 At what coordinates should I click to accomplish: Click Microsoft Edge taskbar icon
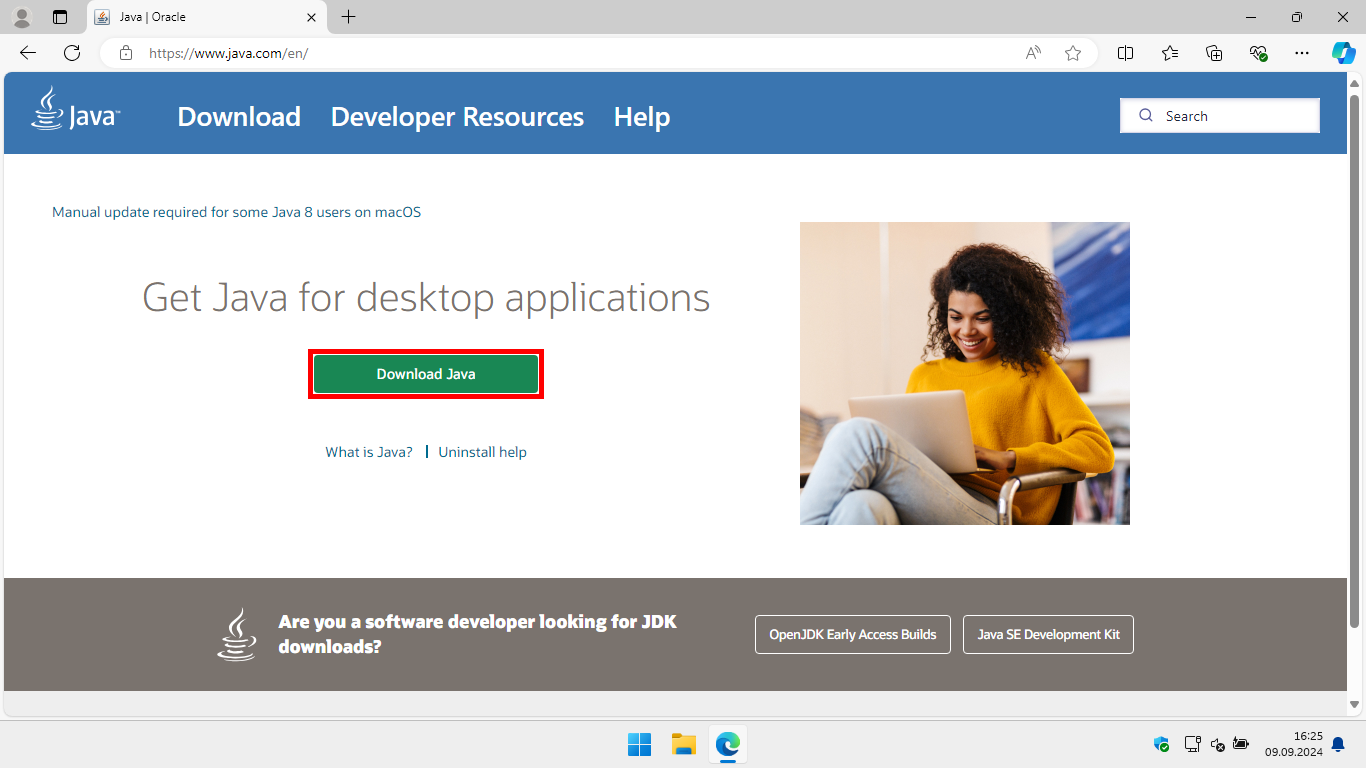coord(727,744)
